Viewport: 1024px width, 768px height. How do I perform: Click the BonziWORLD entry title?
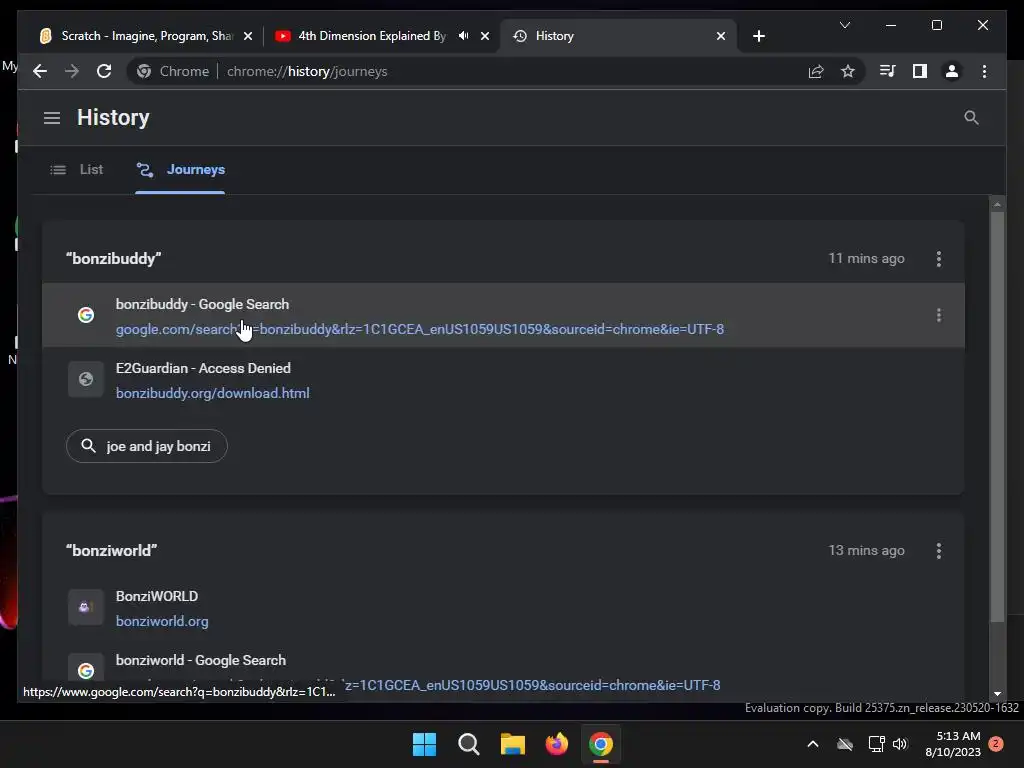tap(157, 596)
